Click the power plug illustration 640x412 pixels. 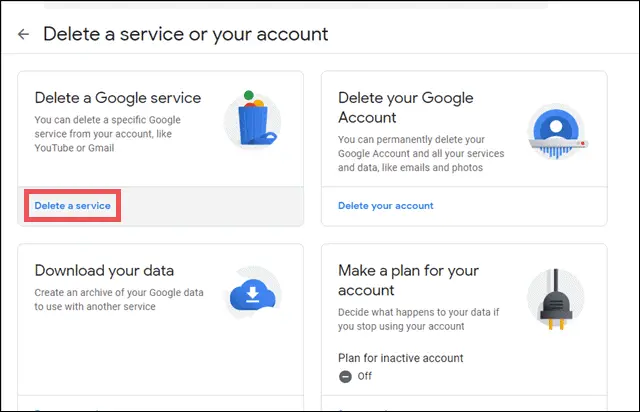[x=556, y=299]
